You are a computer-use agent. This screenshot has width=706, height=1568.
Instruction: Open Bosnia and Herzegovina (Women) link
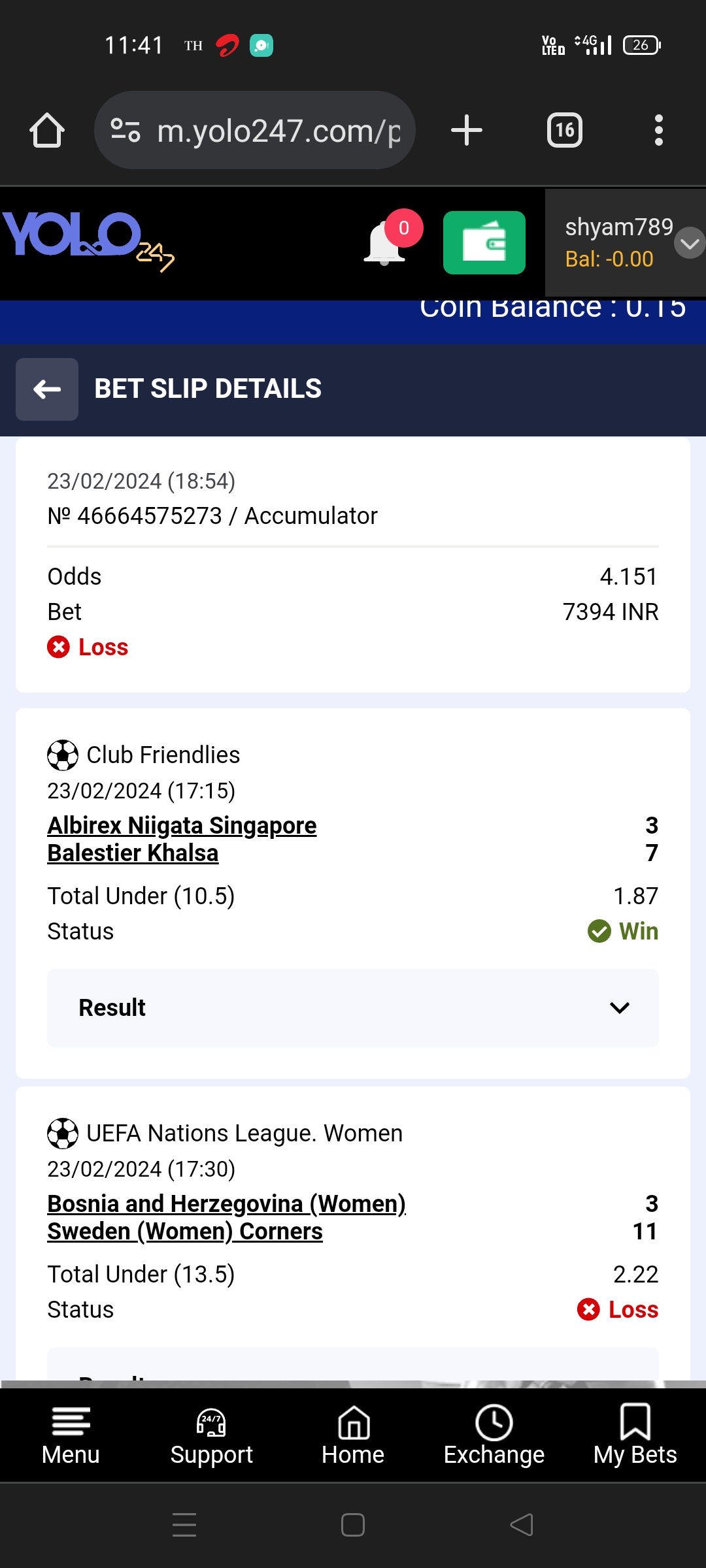click(226, 1204)
